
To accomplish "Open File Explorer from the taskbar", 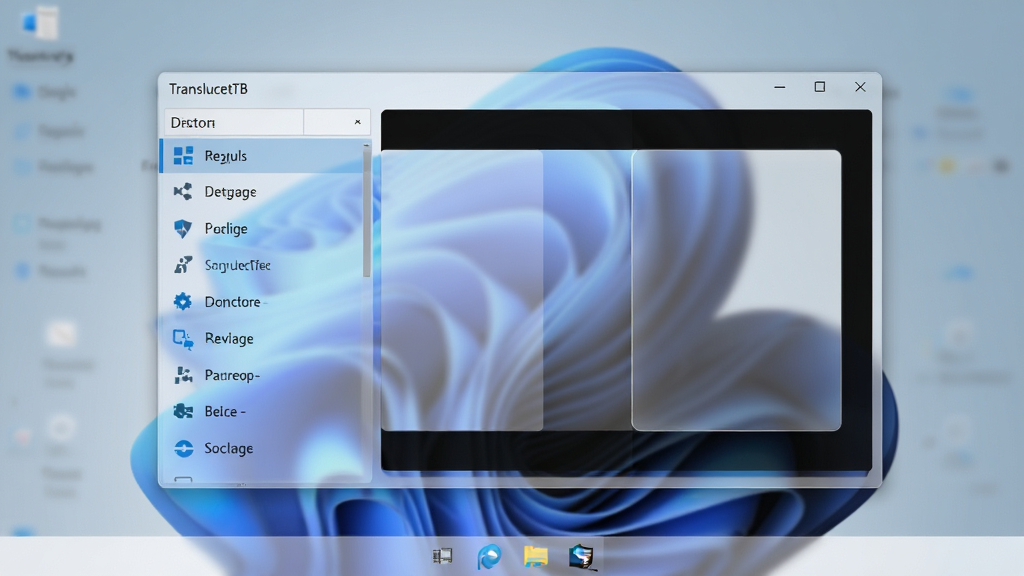I will pos(536,556).
